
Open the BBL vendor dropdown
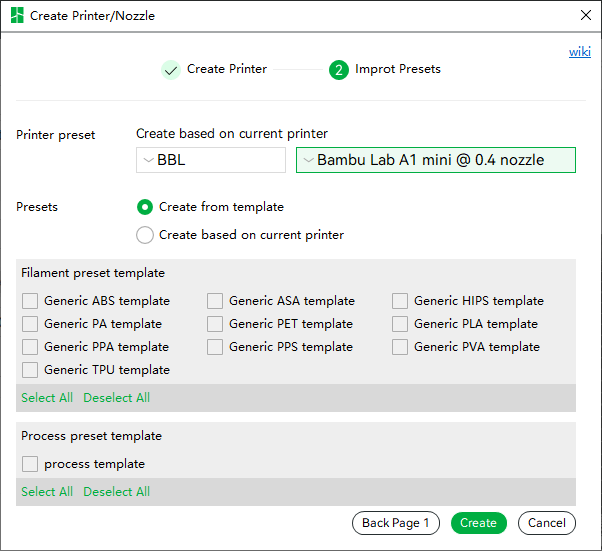[211, 160]
